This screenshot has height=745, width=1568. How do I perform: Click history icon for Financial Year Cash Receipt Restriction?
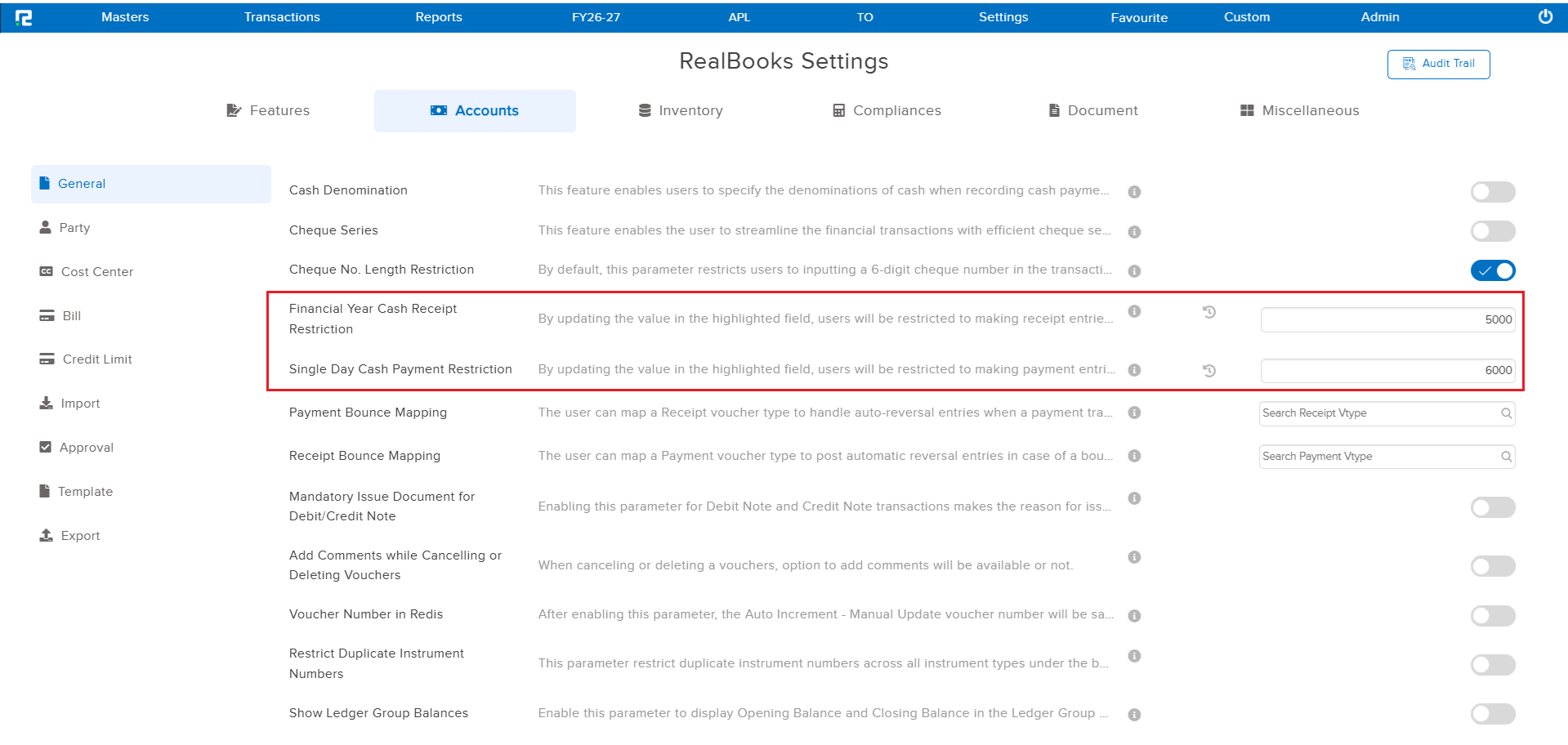point(1209,311)
